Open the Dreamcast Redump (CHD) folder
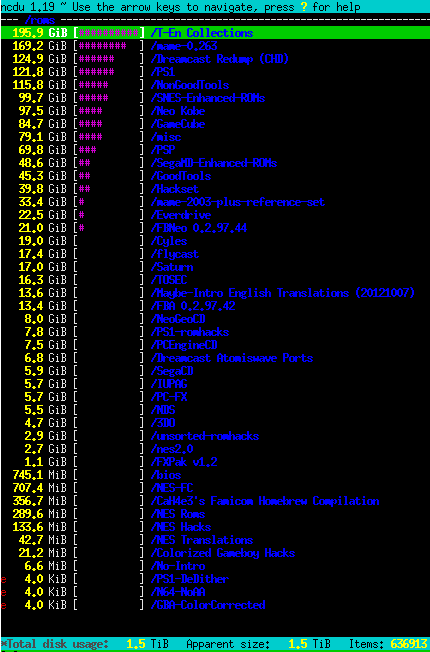Viewport: 430px width, 652px height. pos(220,59)
